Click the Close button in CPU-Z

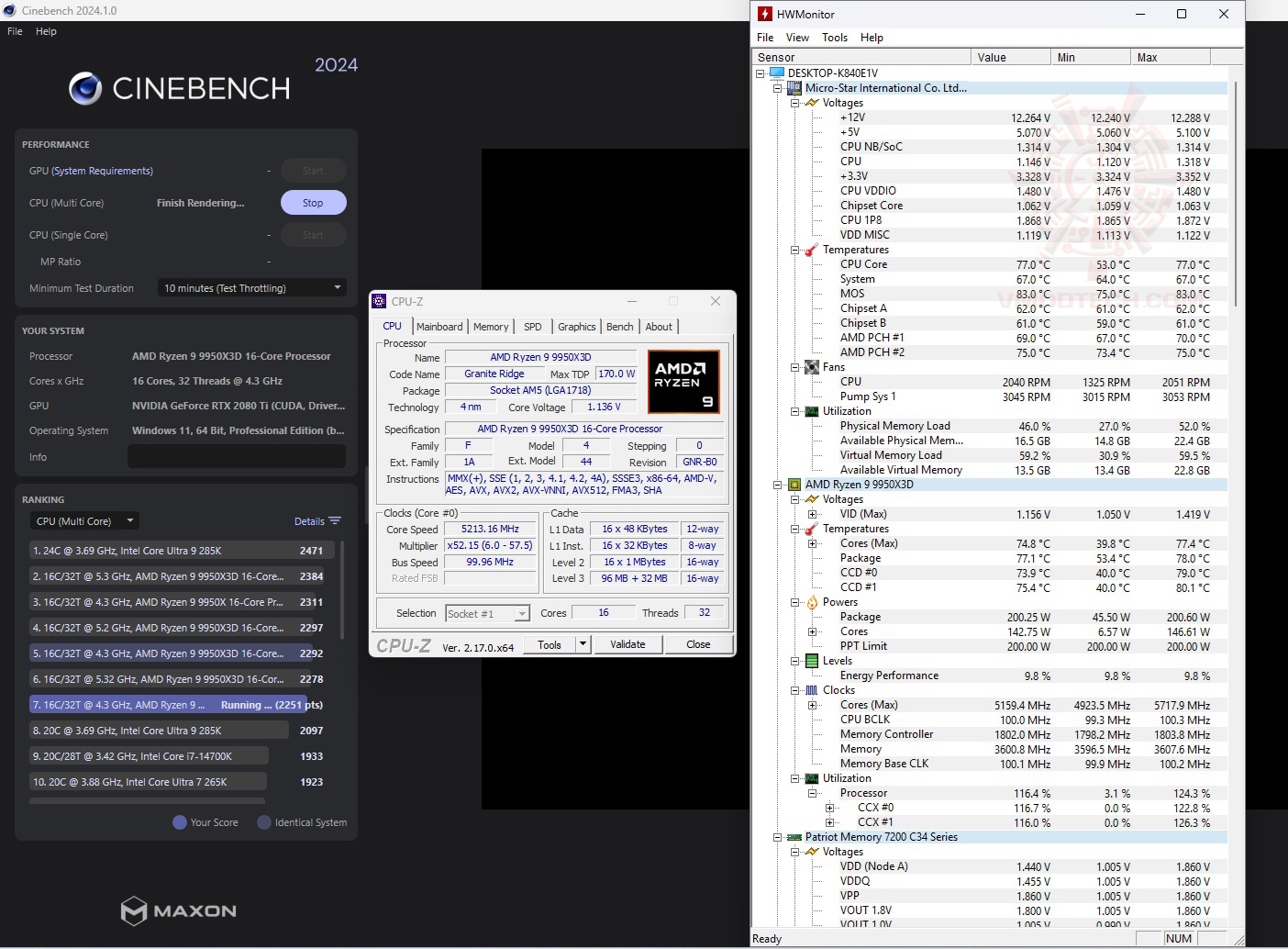coord(698,644)
